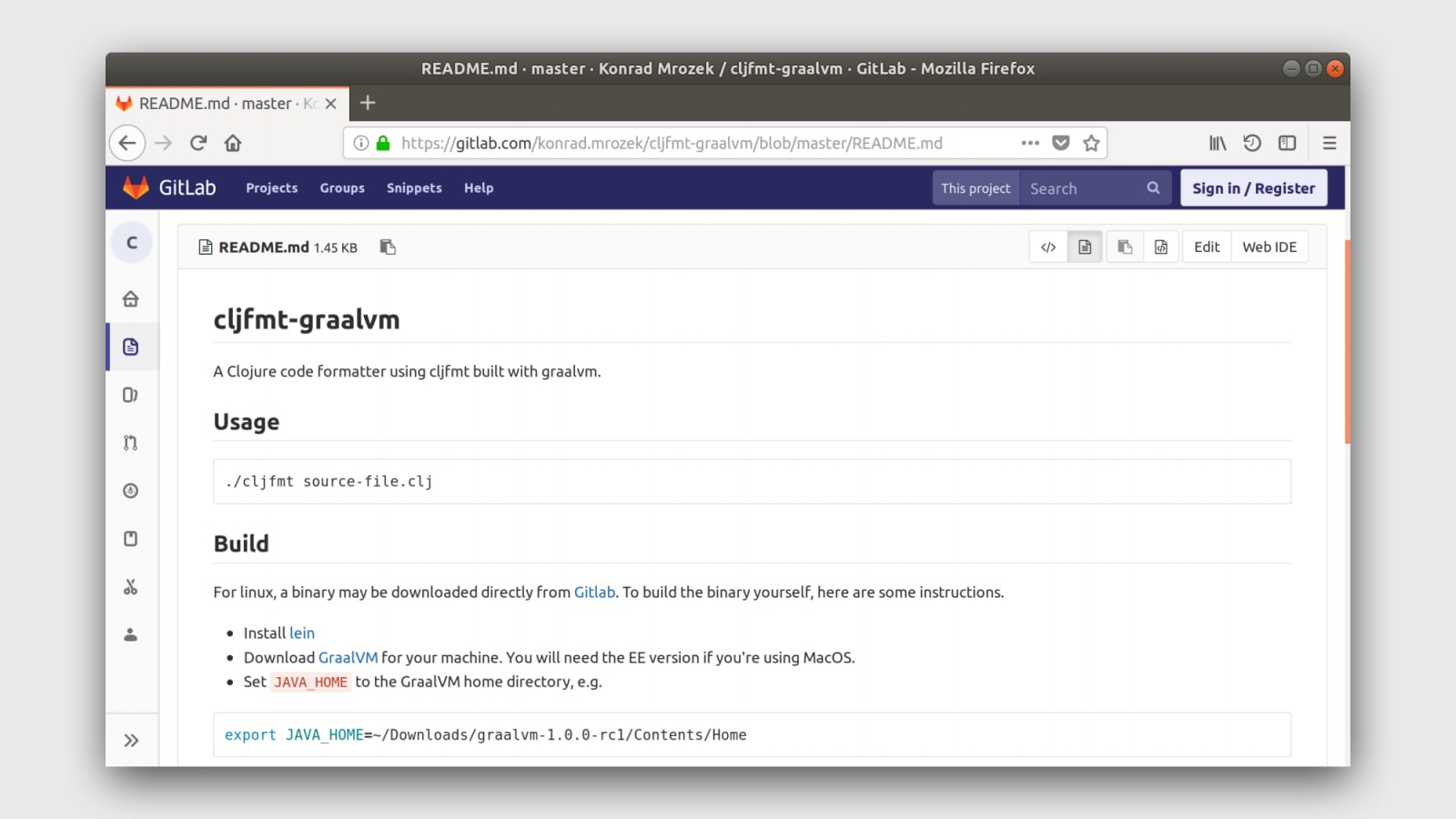Copy source to clipboard icon
The image size is (1456, 819).
1125,247
